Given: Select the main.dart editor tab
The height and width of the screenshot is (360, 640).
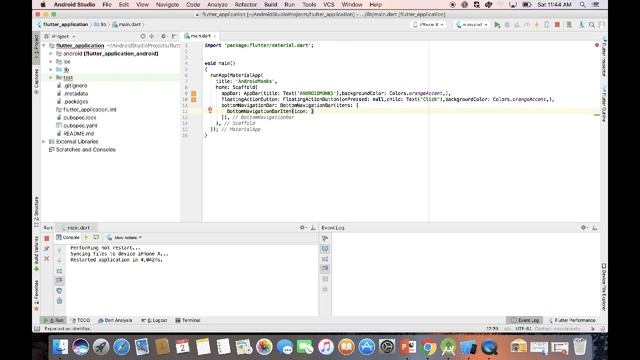Looking at the screenshot, I should (x=200, y=36).
